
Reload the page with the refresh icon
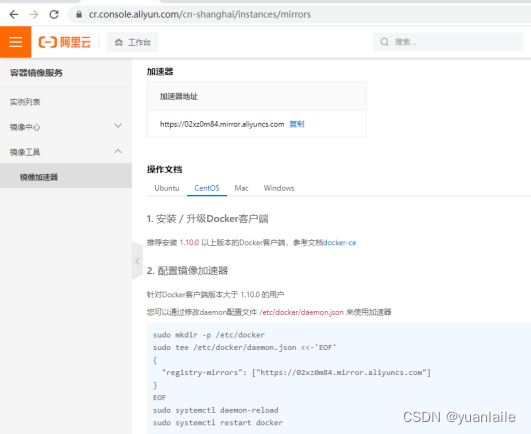point(54,14)
